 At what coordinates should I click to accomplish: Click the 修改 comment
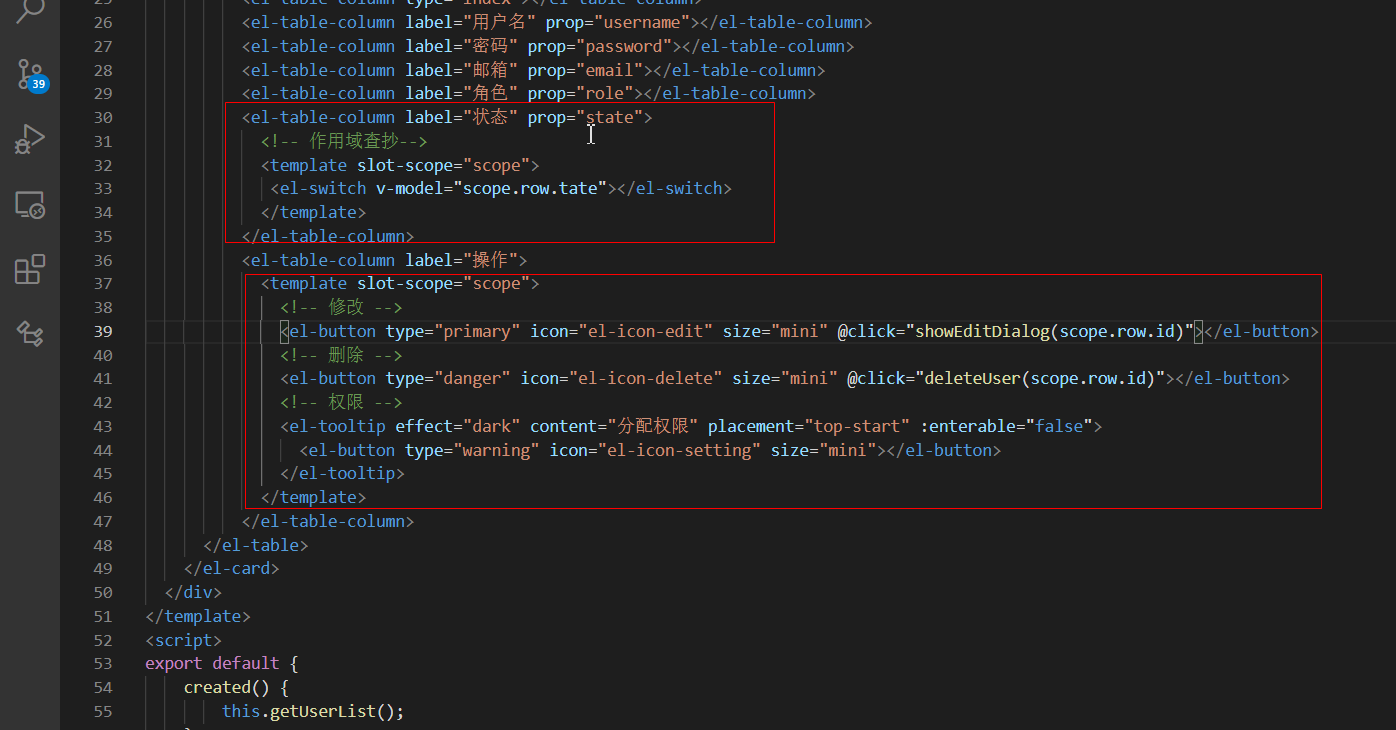point(341,307)
